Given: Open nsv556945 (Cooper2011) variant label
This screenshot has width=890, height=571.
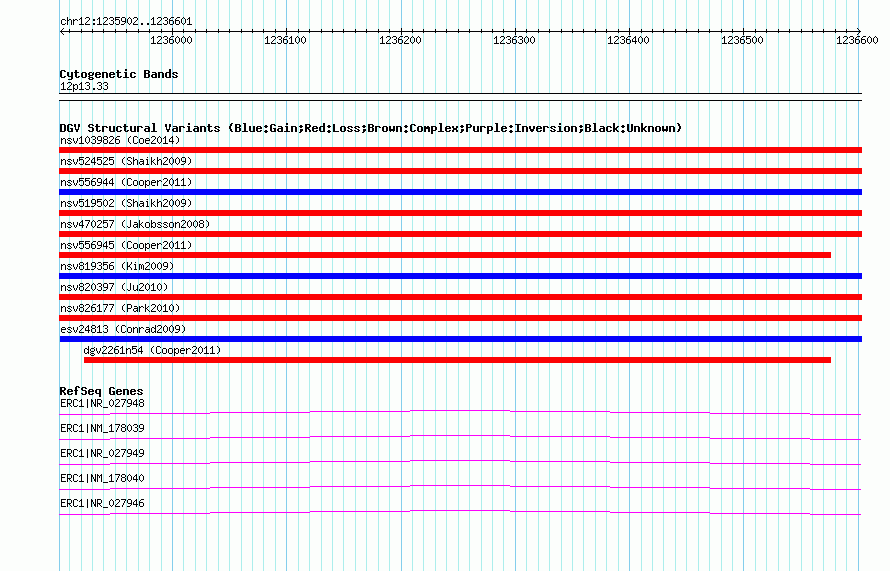Looking at the screenshot, I should 126,245.
